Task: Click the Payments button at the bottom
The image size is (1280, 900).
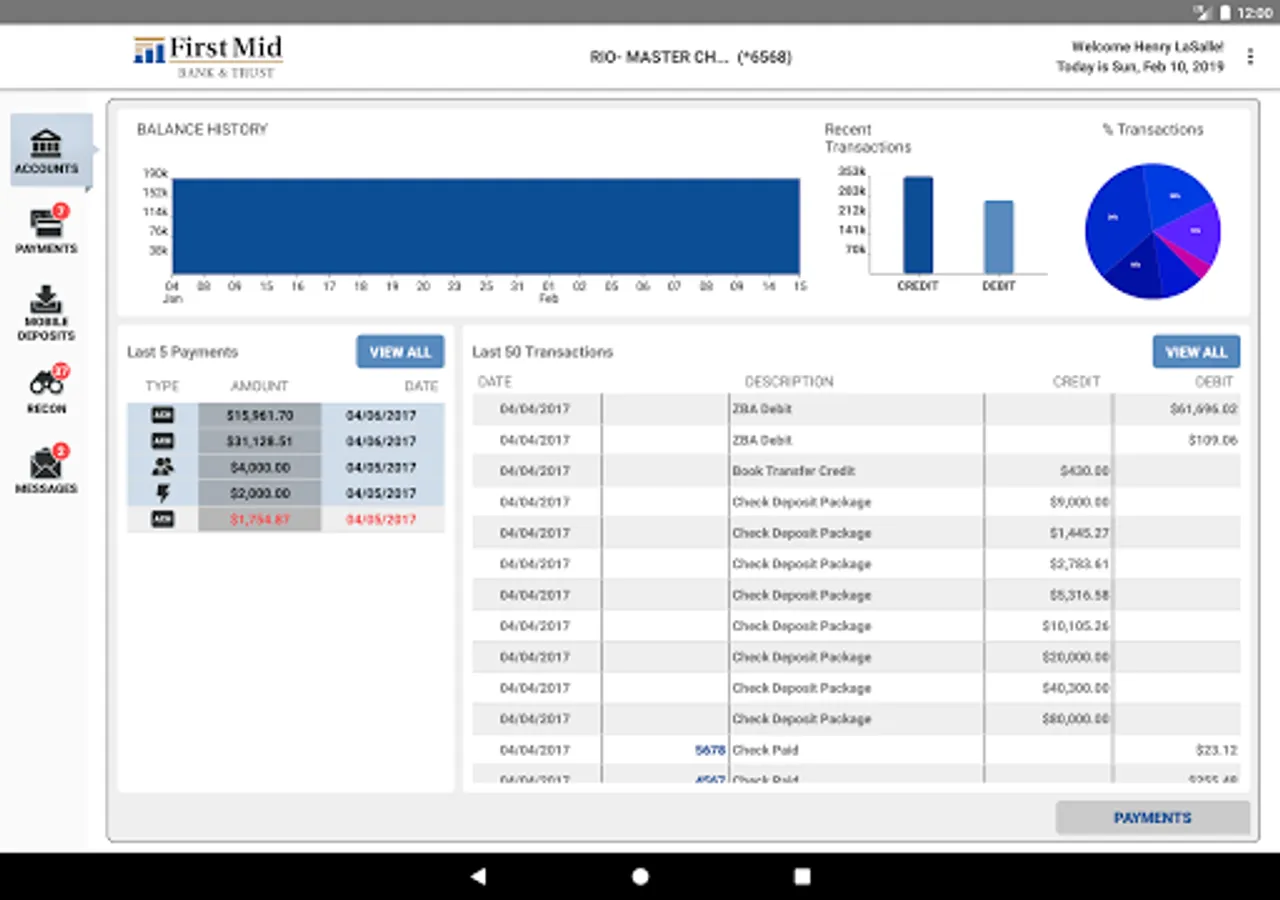Action: pos(1153,818)
